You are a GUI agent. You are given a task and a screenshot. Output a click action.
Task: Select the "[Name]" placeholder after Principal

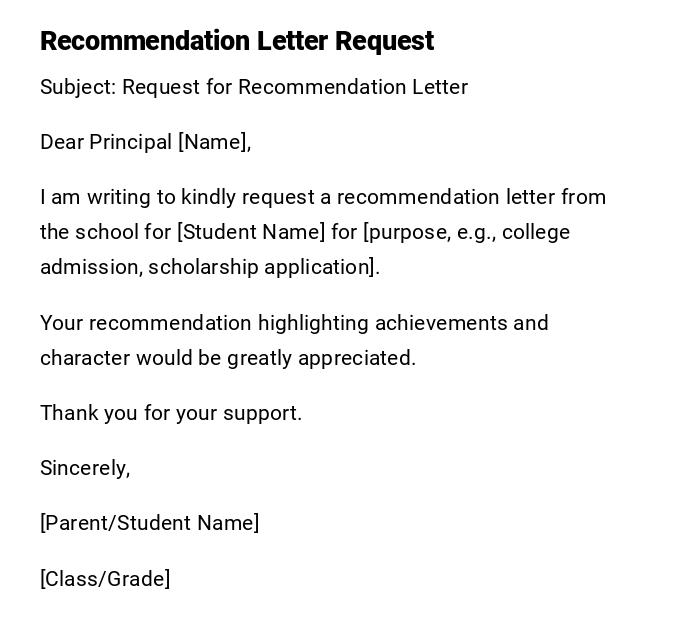click(x=214, y=142)
